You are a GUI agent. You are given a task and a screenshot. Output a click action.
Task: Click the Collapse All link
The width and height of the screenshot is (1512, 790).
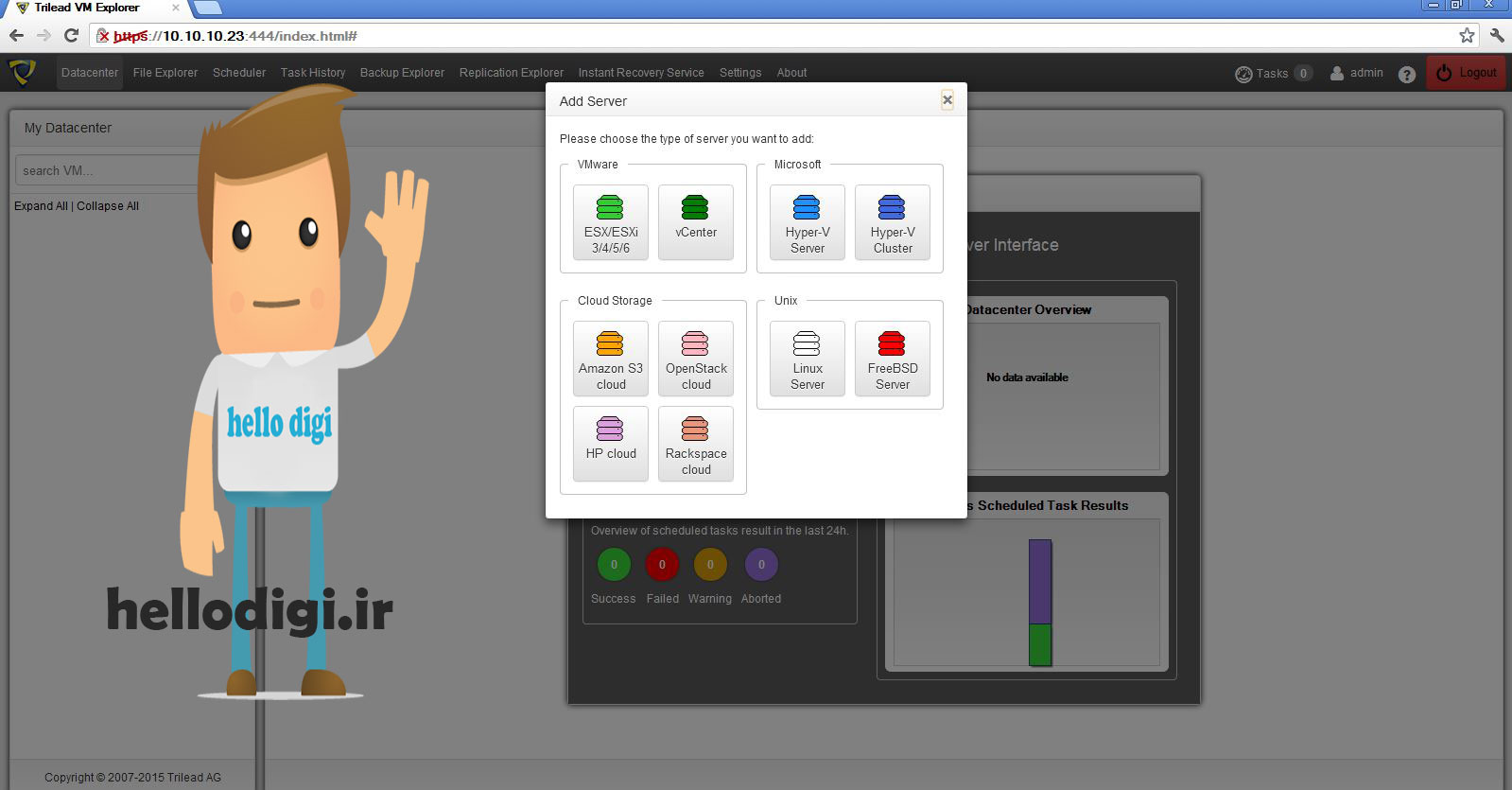(108, 206)
